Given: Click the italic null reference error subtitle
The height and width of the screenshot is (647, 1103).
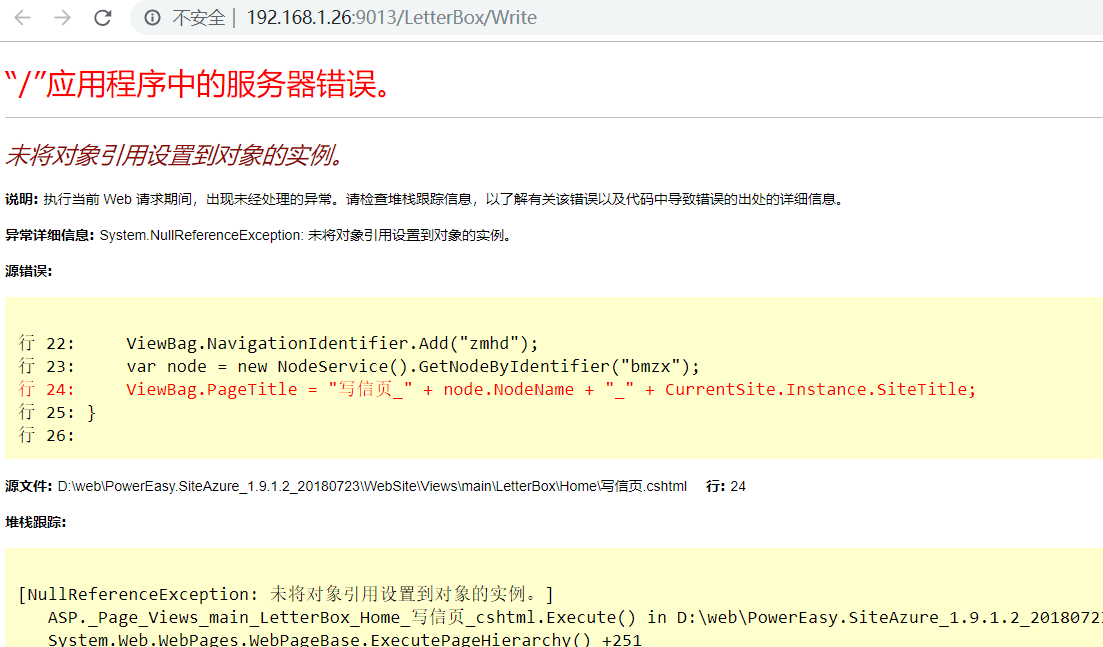Looking at the screenshot, I should [174, 155].
